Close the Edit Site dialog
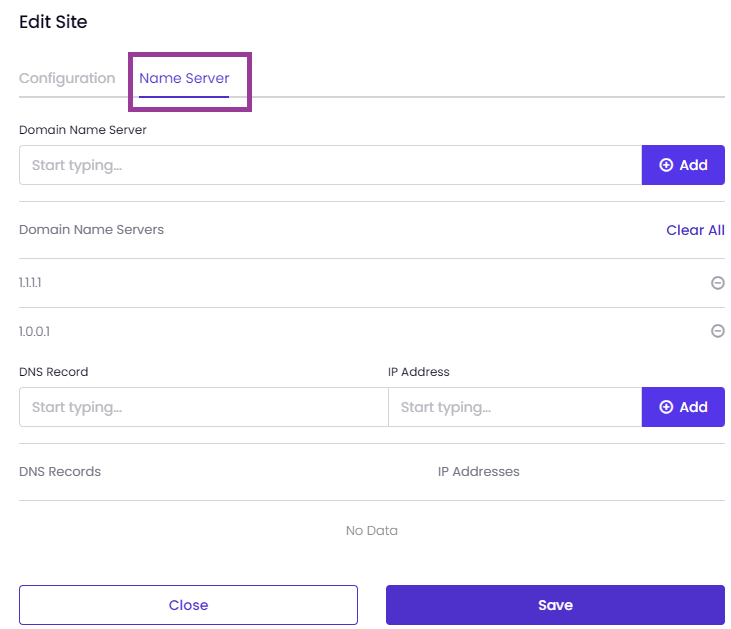The height and width of the screenshot is (629, 731). (188, 605)
